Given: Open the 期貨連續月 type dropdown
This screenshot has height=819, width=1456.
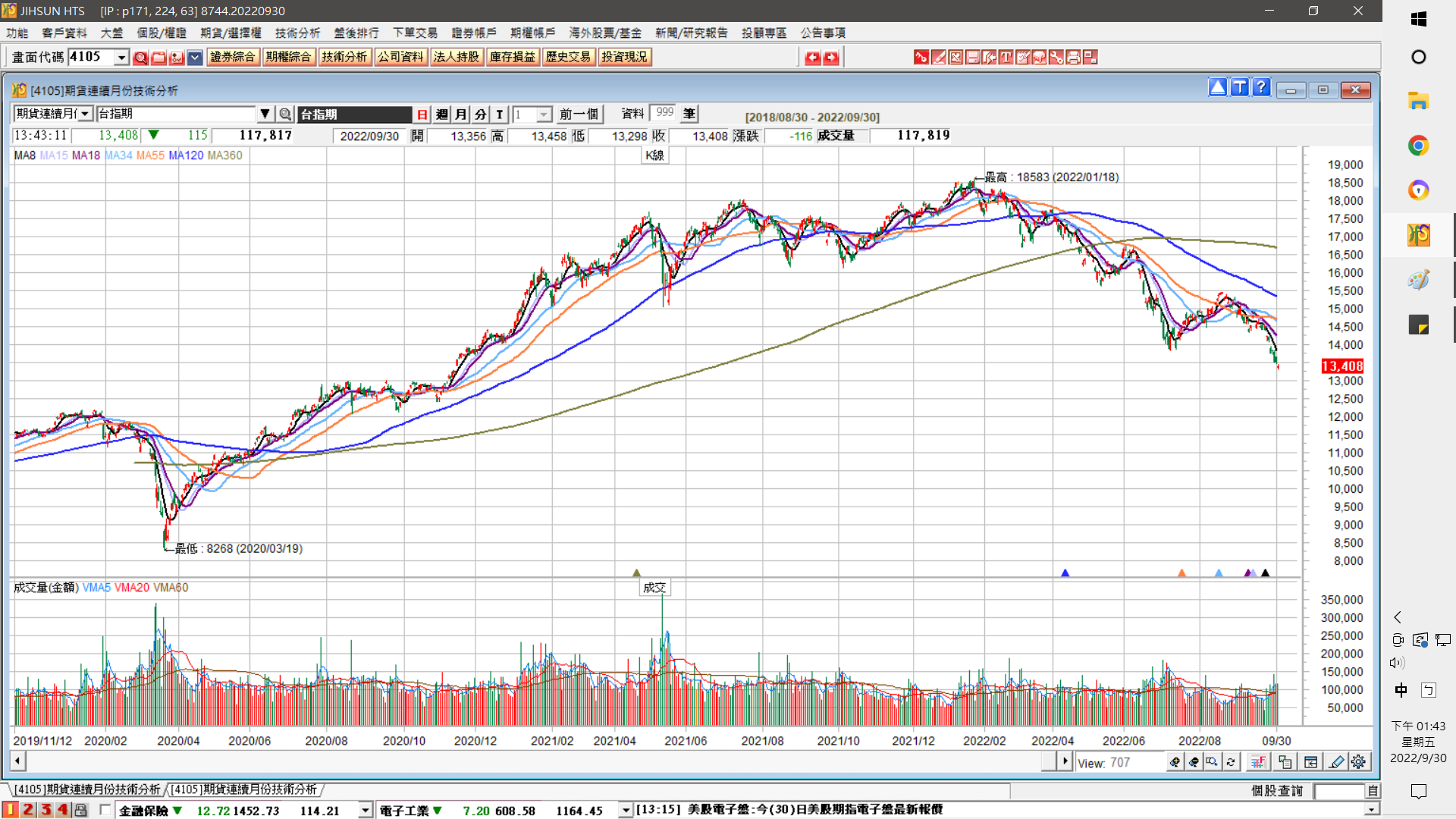Looking at the screenshot, I should click(x=85, y=114).
